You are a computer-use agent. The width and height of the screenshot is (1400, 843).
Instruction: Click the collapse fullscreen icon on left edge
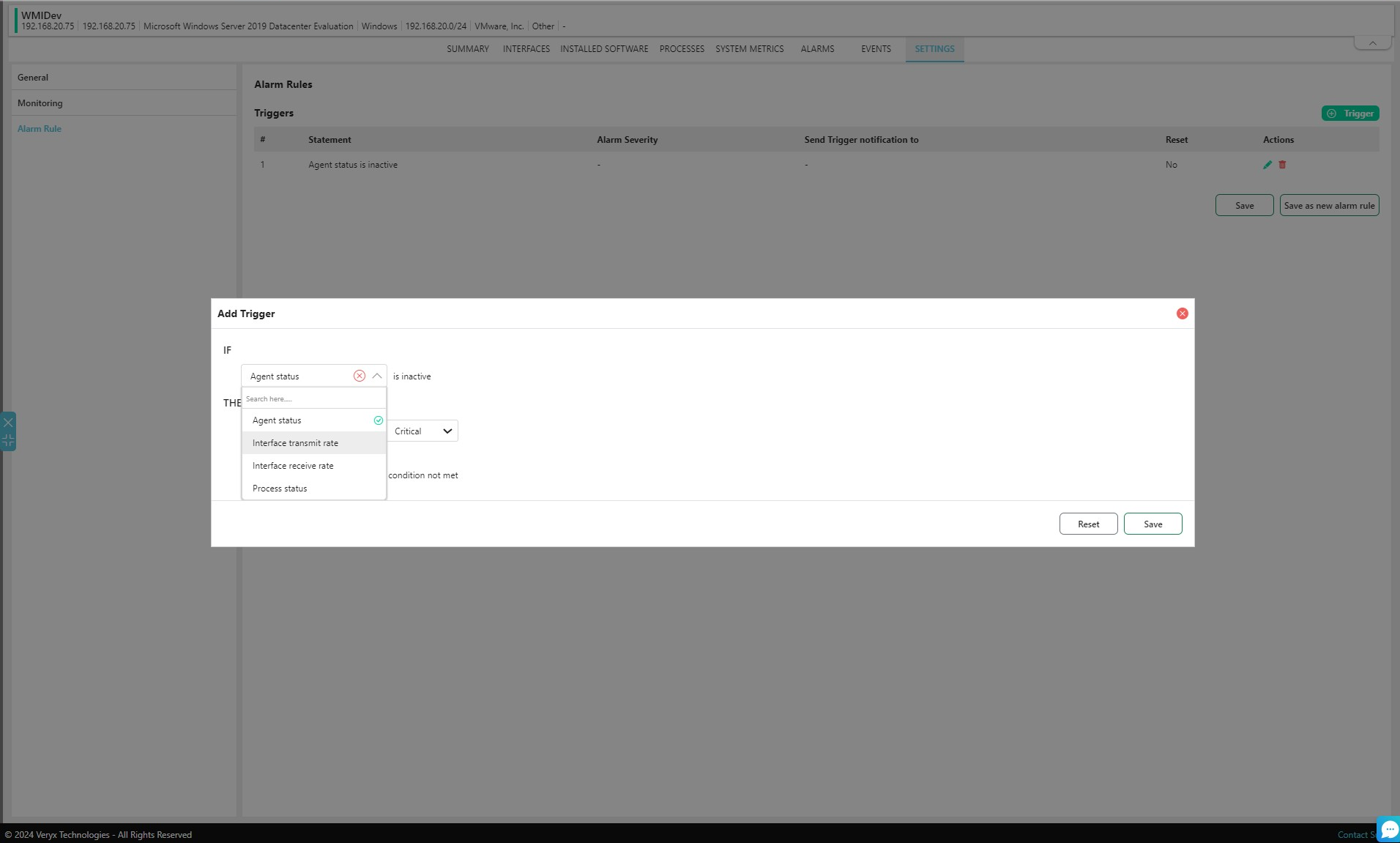(x=8, y=440)
